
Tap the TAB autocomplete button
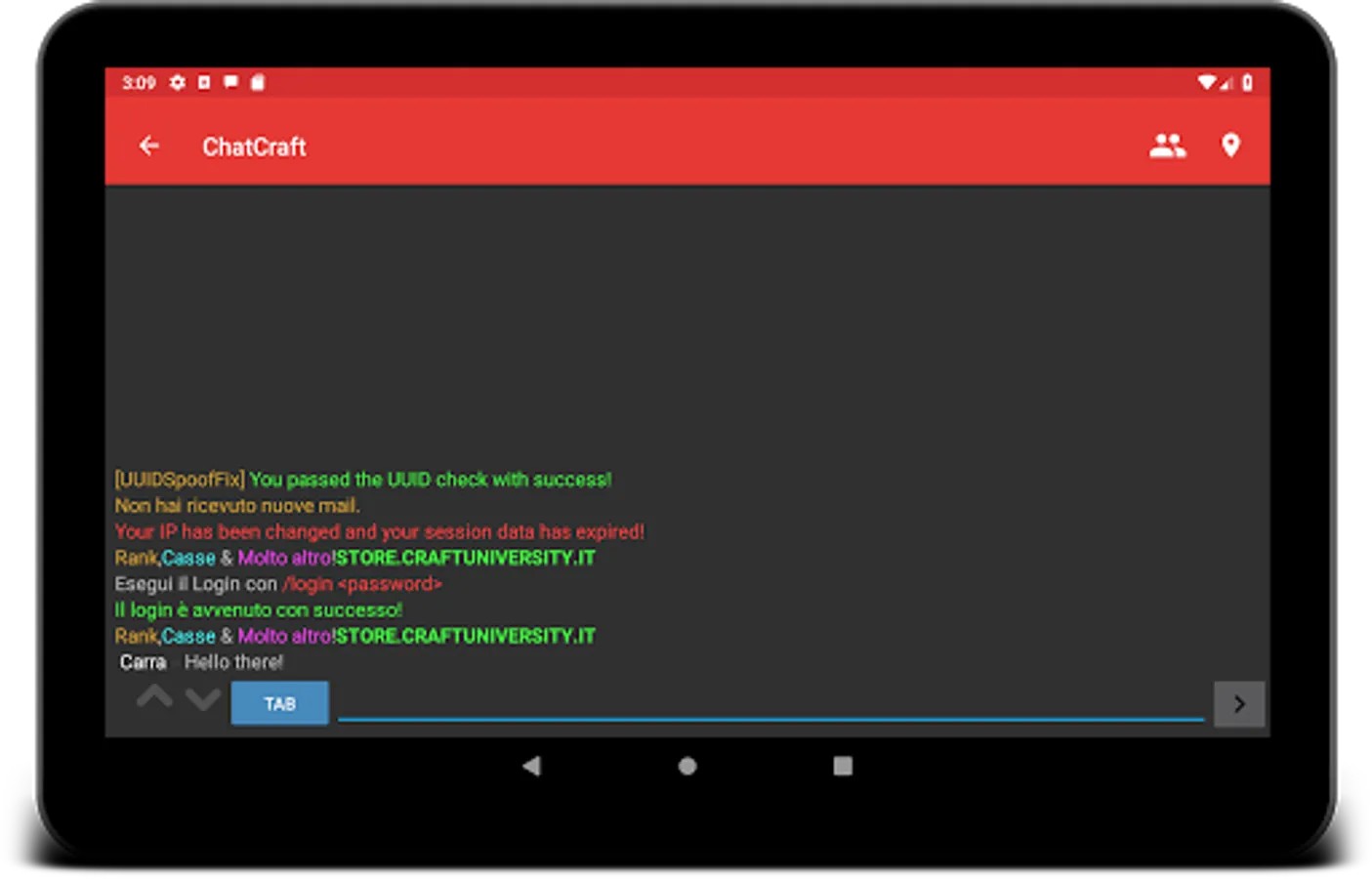pyautogui.click(x=279, y=703)
